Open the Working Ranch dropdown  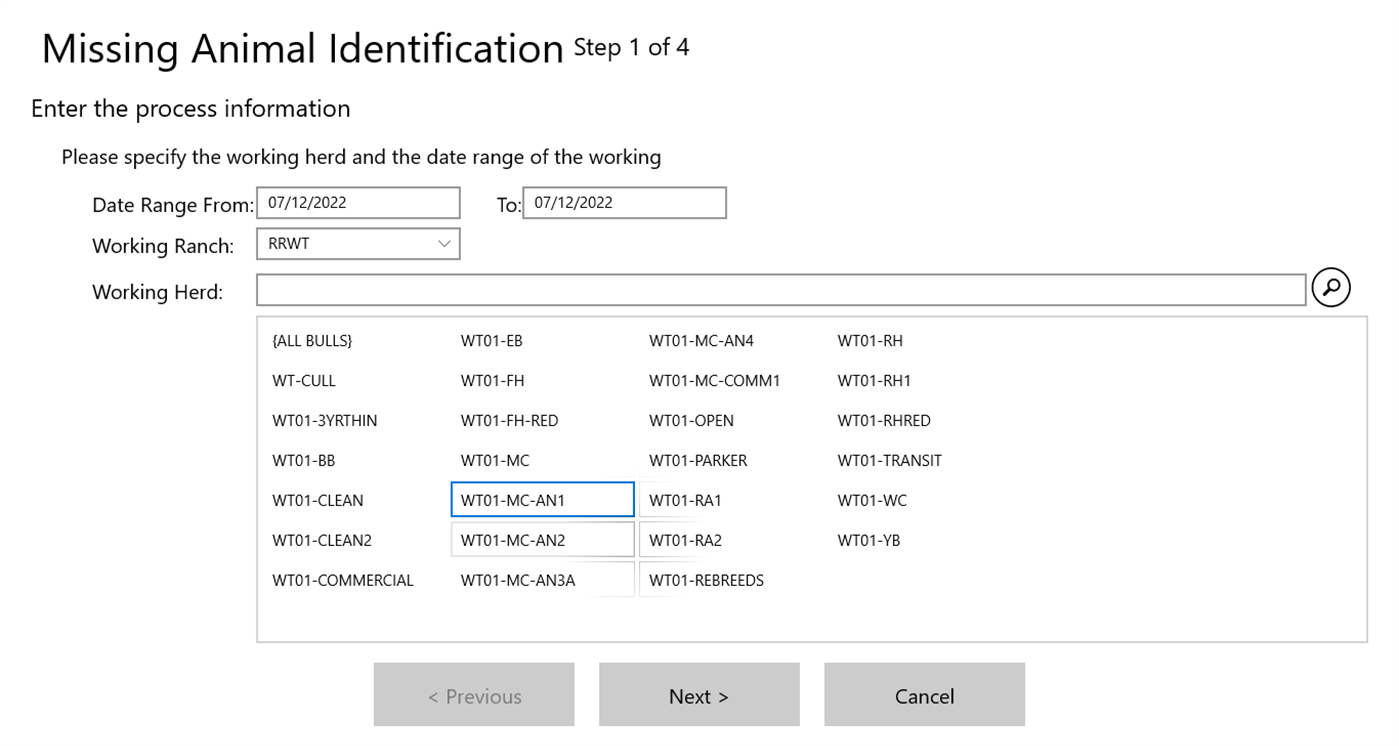357,244
